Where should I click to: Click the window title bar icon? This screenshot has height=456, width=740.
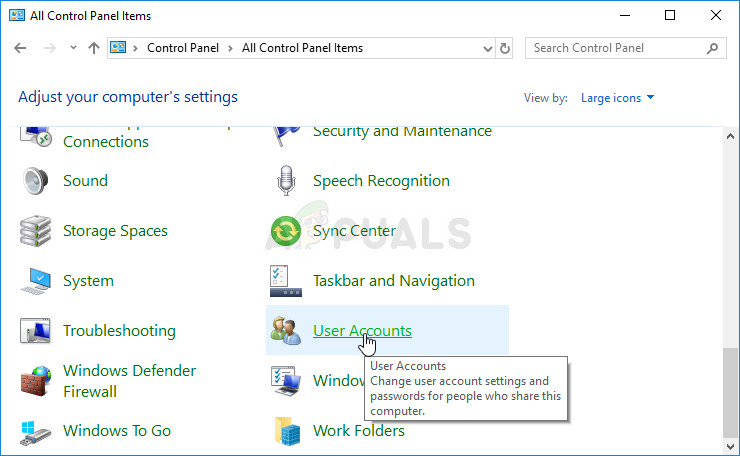click(x=17, y=16)
